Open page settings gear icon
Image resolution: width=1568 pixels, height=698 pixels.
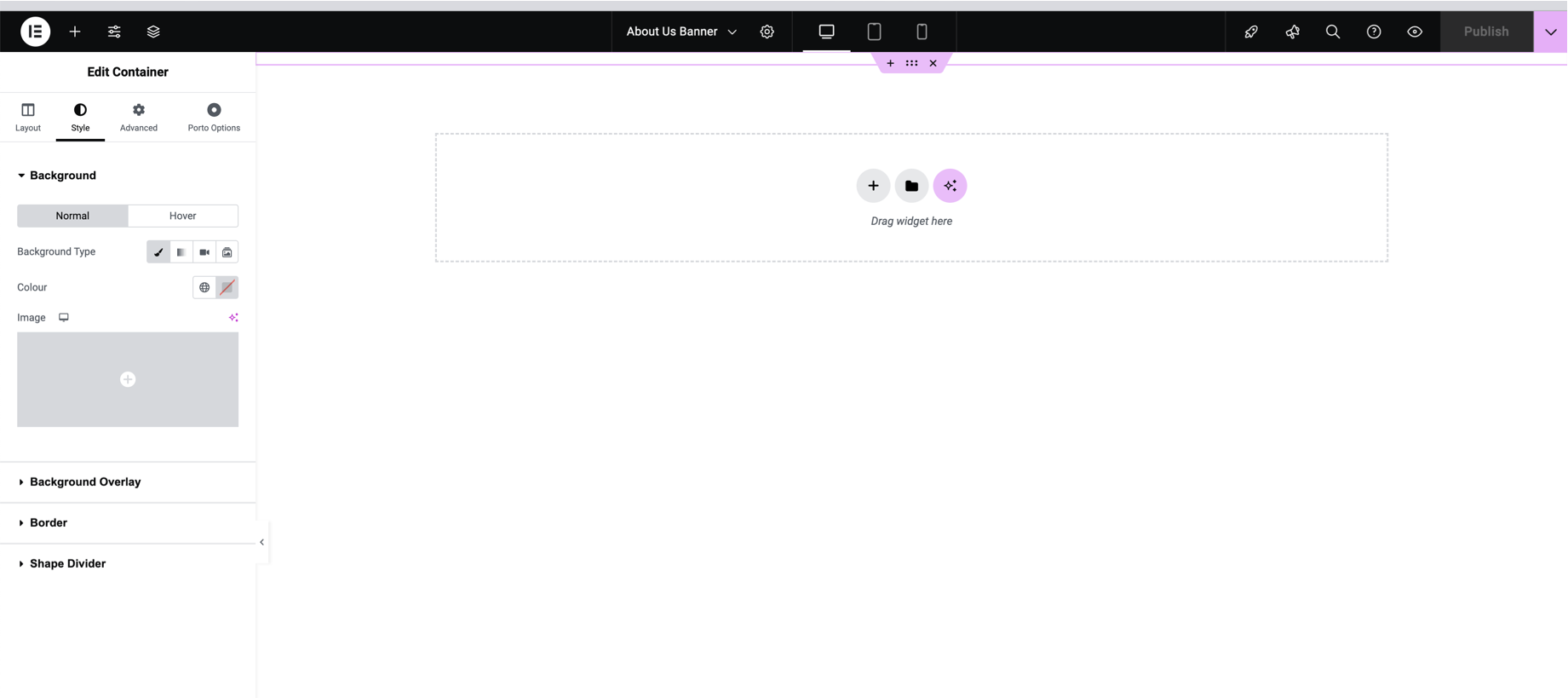click(767, 32)
